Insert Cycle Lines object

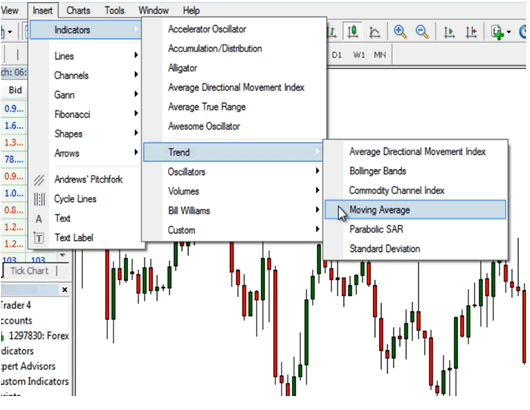pos(75,199)
